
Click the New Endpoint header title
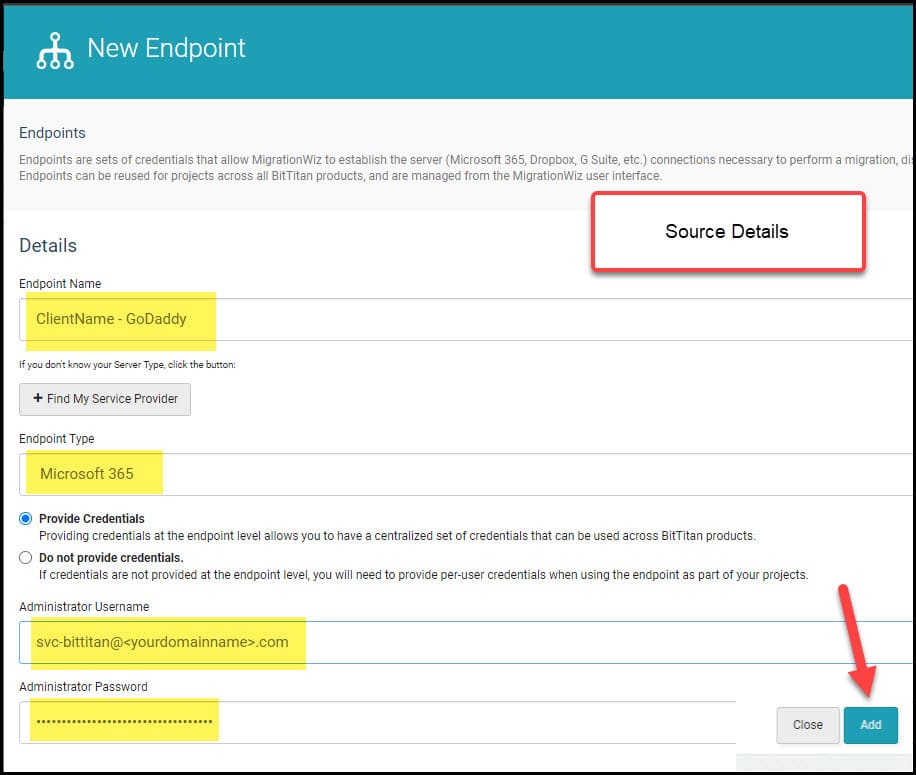[166, 48]
